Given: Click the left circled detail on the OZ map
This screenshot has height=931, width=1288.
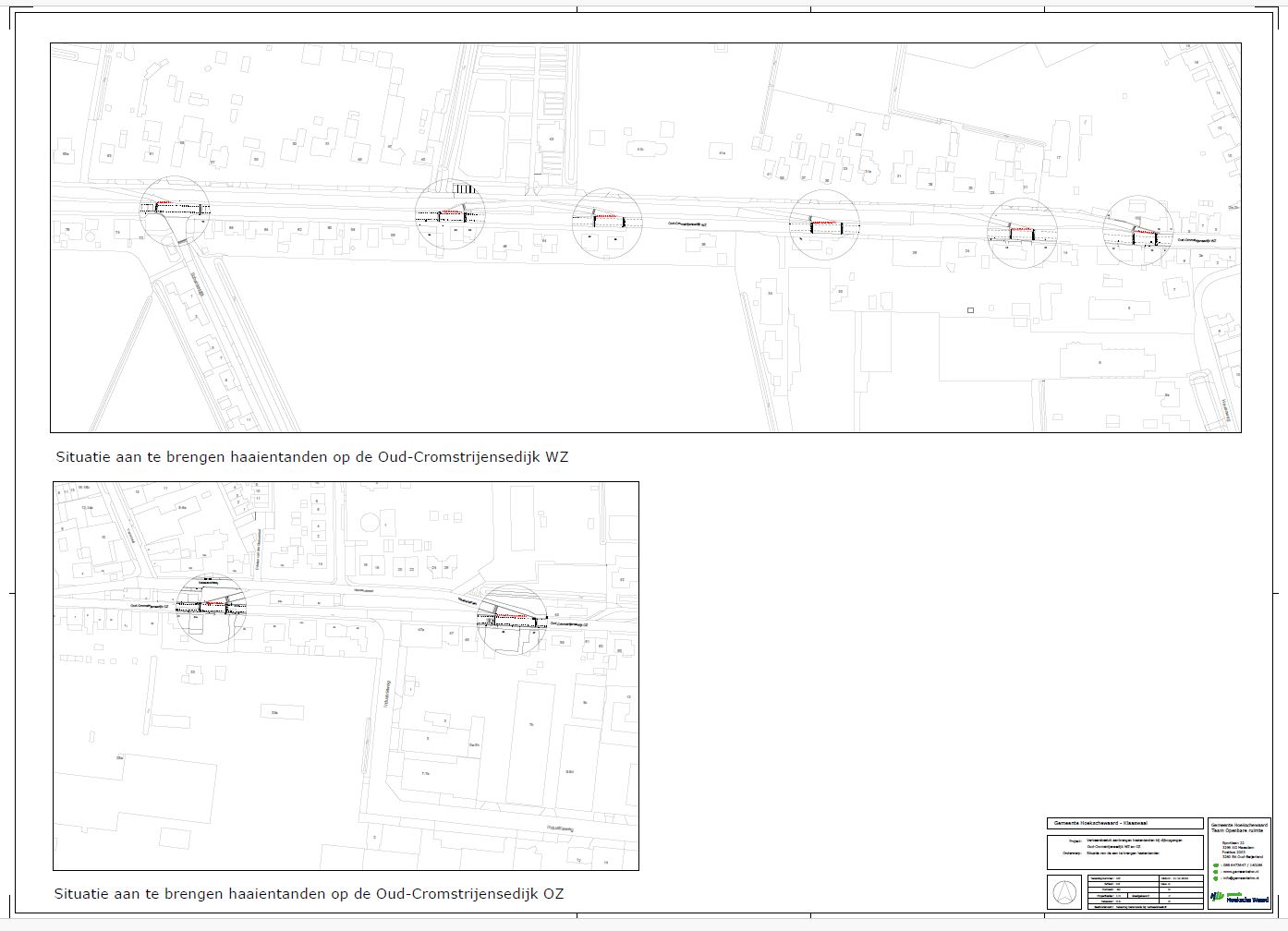Looking at the screenshot, I should (x=212, y=608).
